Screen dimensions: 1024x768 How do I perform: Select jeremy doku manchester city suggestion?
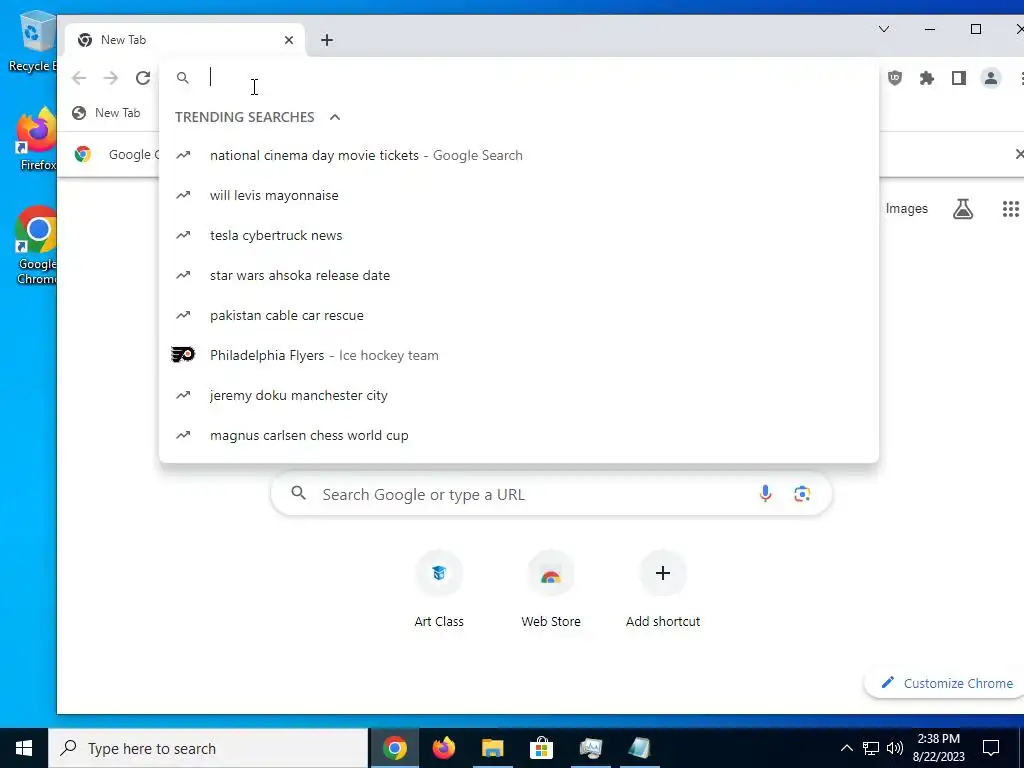[x=519, y=395]
